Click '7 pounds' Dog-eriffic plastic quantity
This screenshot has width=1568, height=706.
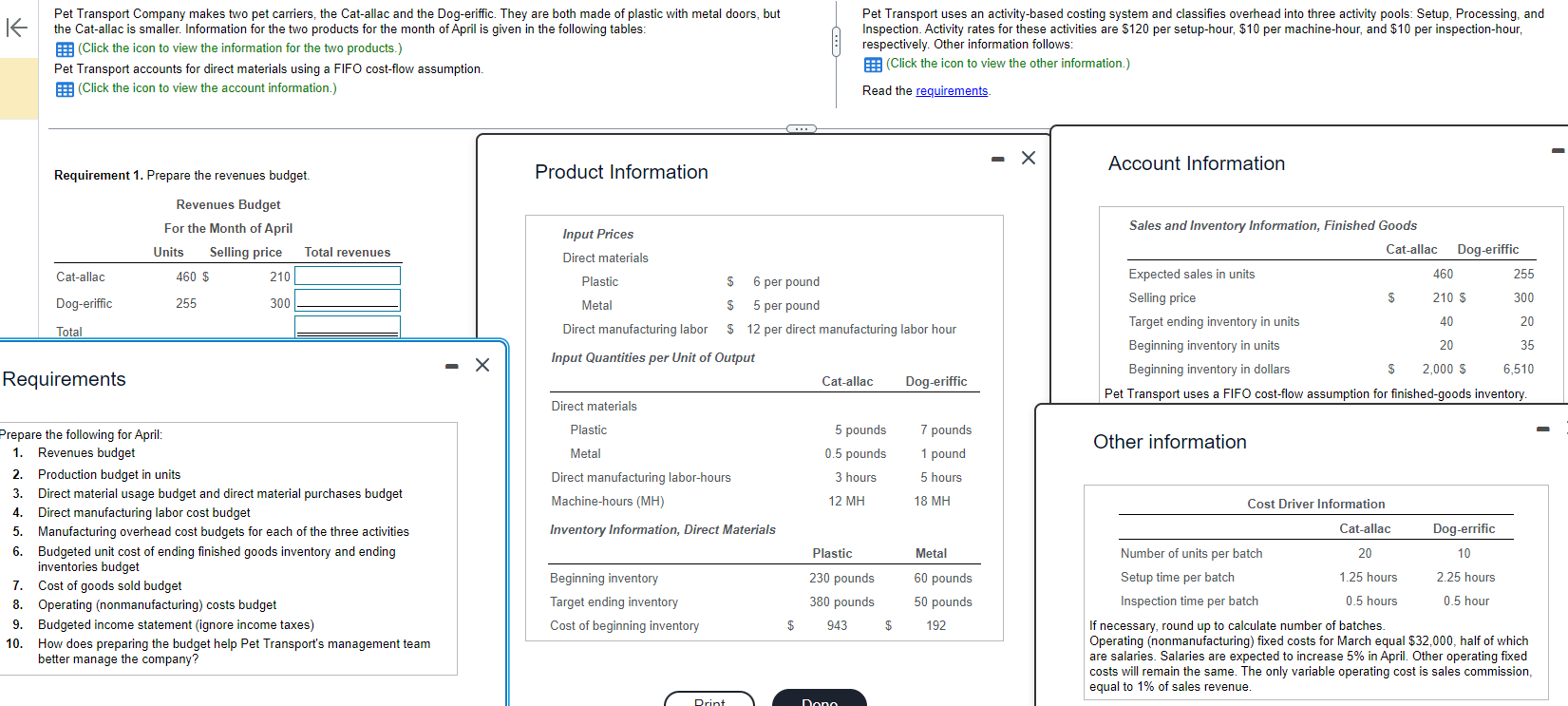945,429
